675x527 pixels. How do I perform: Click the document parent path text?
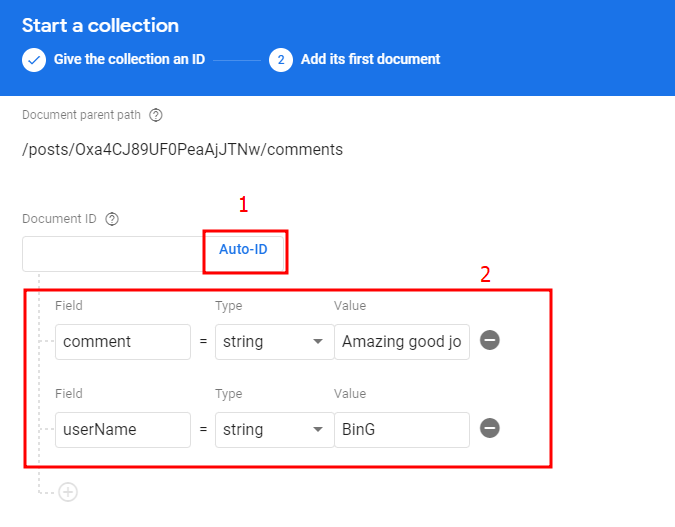pos(183,150)
